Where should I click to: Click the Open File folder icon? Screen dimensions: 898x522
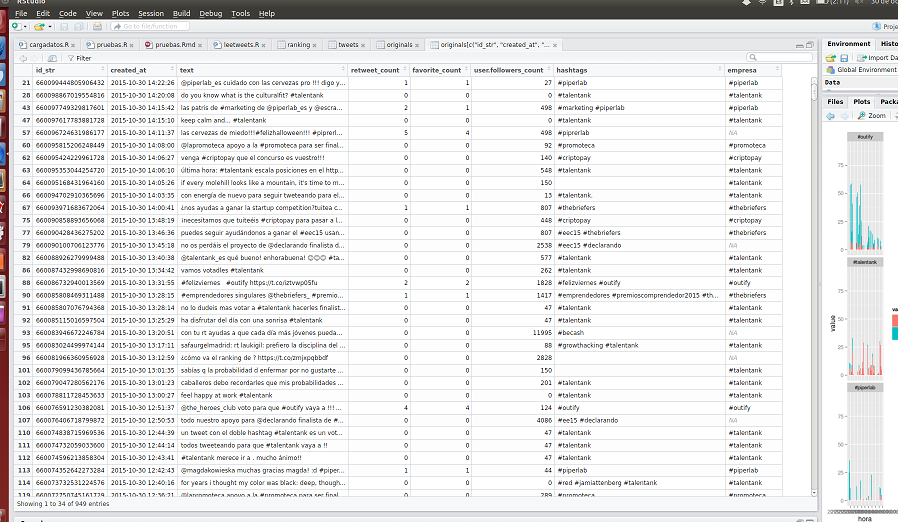tap(39, 26)
